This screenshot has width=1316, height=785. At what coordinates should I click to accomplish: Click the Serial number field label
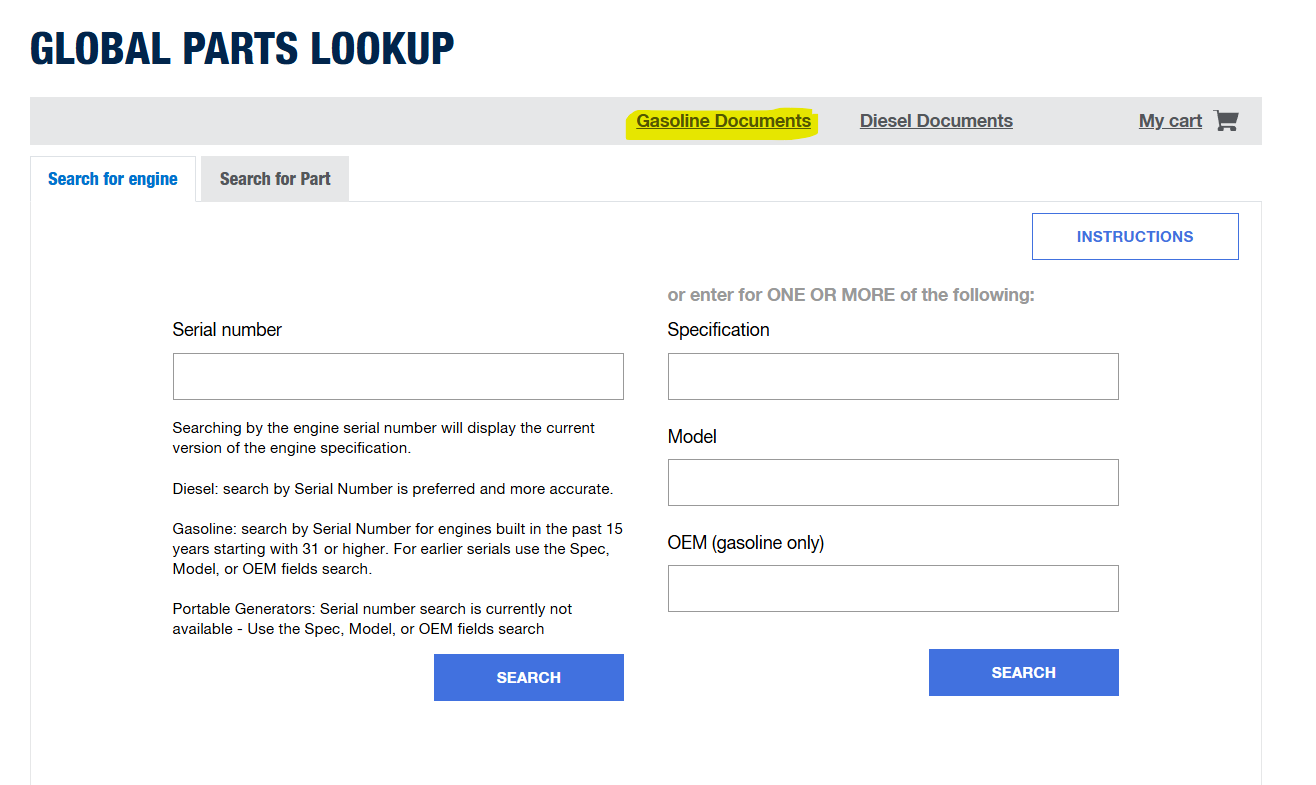pos(227,330)
